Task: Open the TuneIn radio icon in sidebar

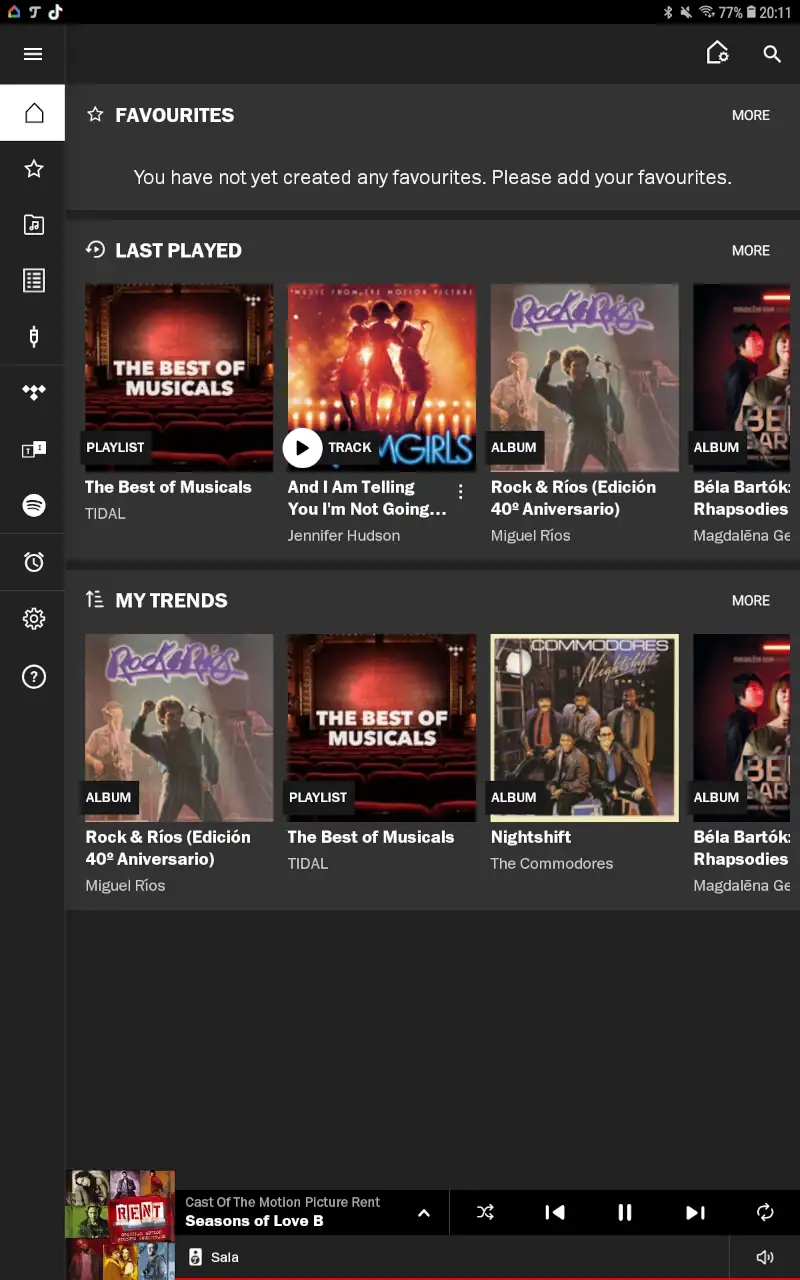Action: [33, 449]
